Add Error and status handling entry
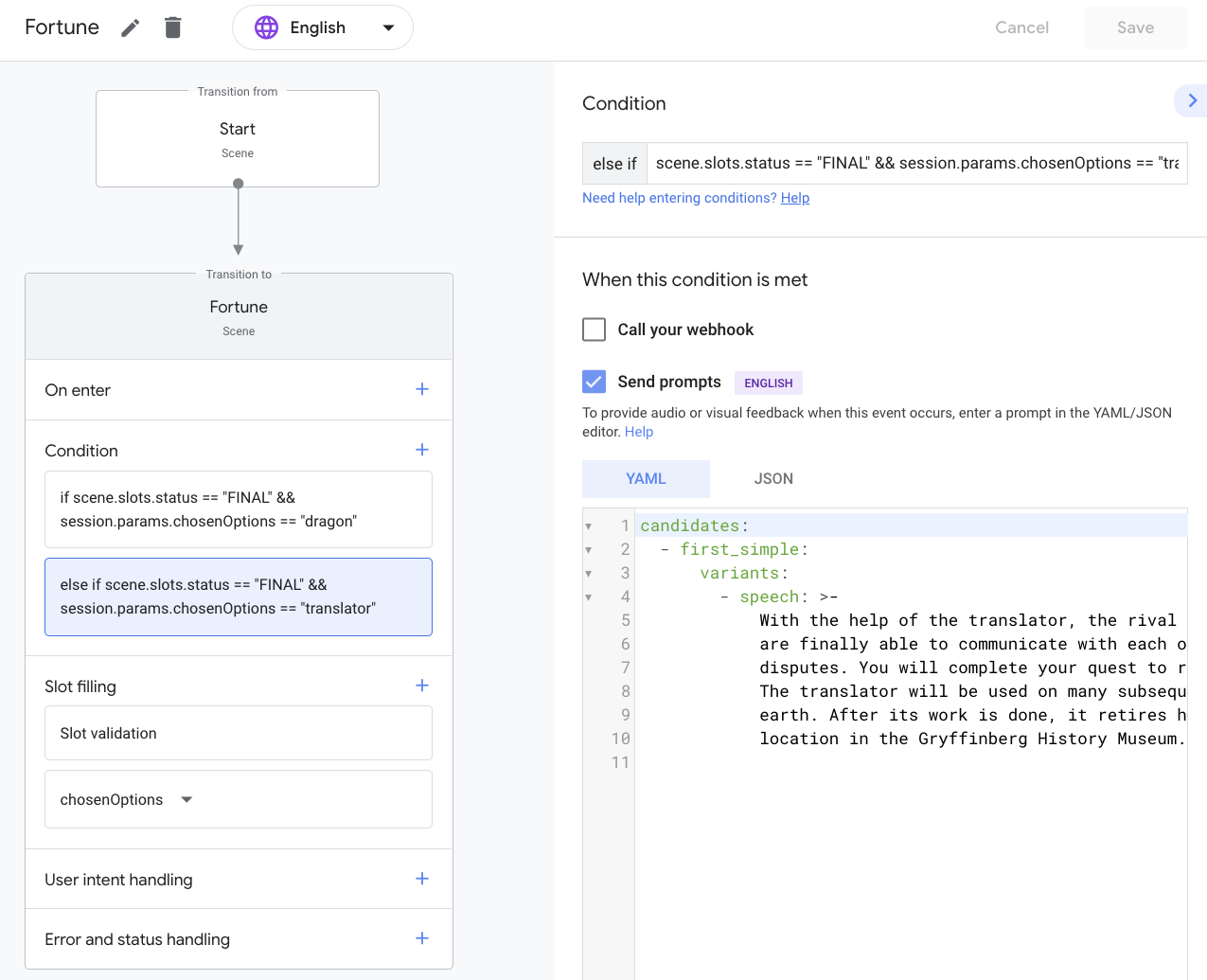The height and width of the screenshot is (980, 1207). [x=422, y=938]
